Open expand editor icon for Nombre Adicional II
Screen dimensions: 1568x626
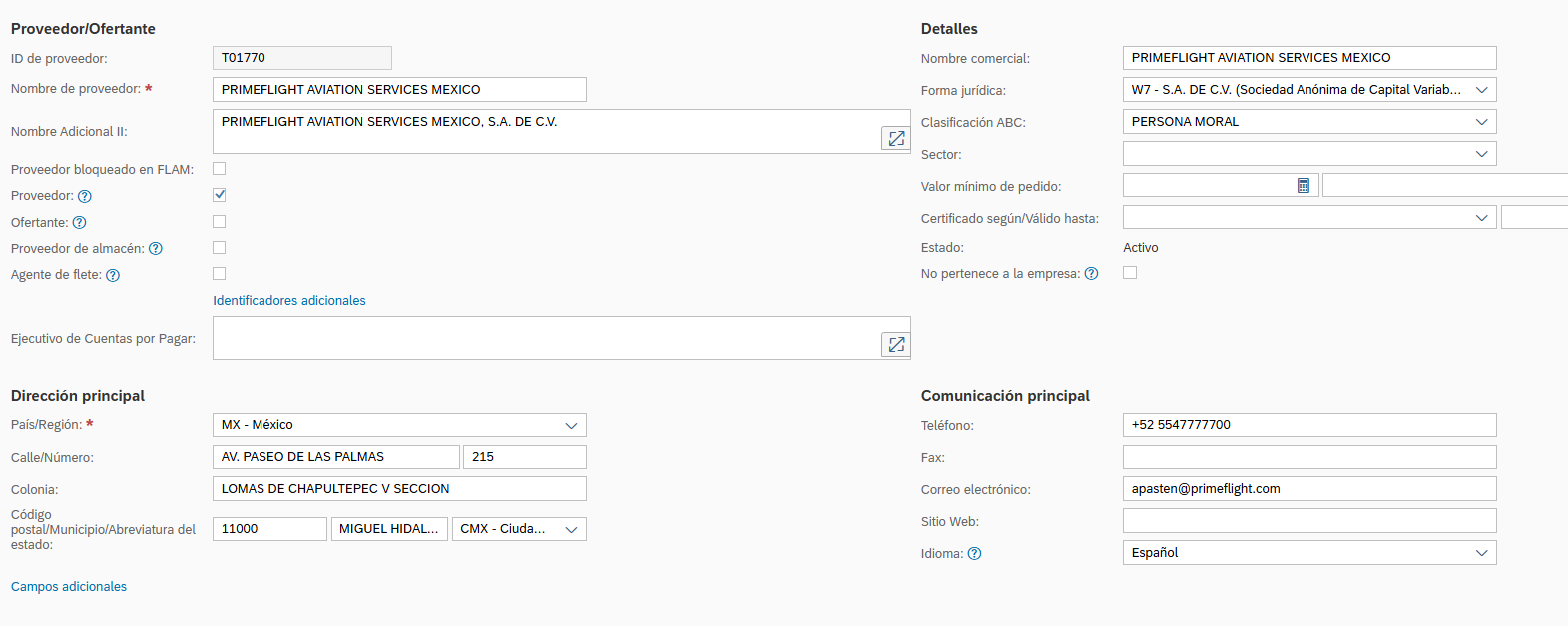click(x=896, y=139)
